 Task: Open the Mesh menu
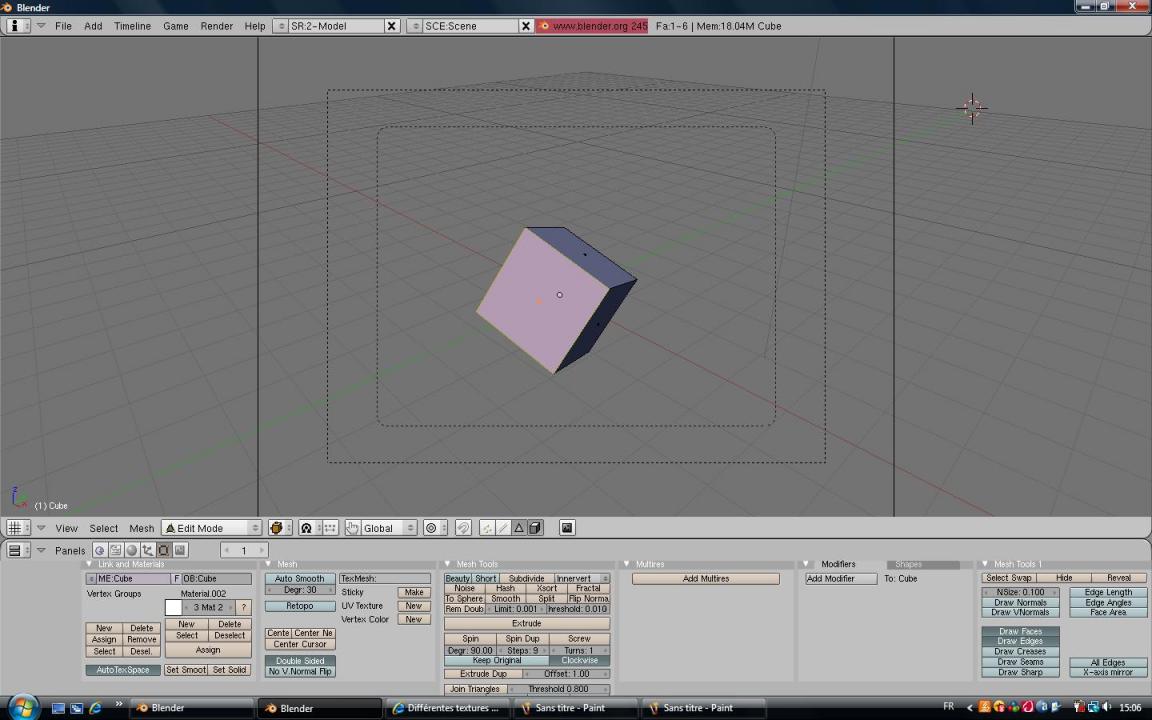pos(141,528)
